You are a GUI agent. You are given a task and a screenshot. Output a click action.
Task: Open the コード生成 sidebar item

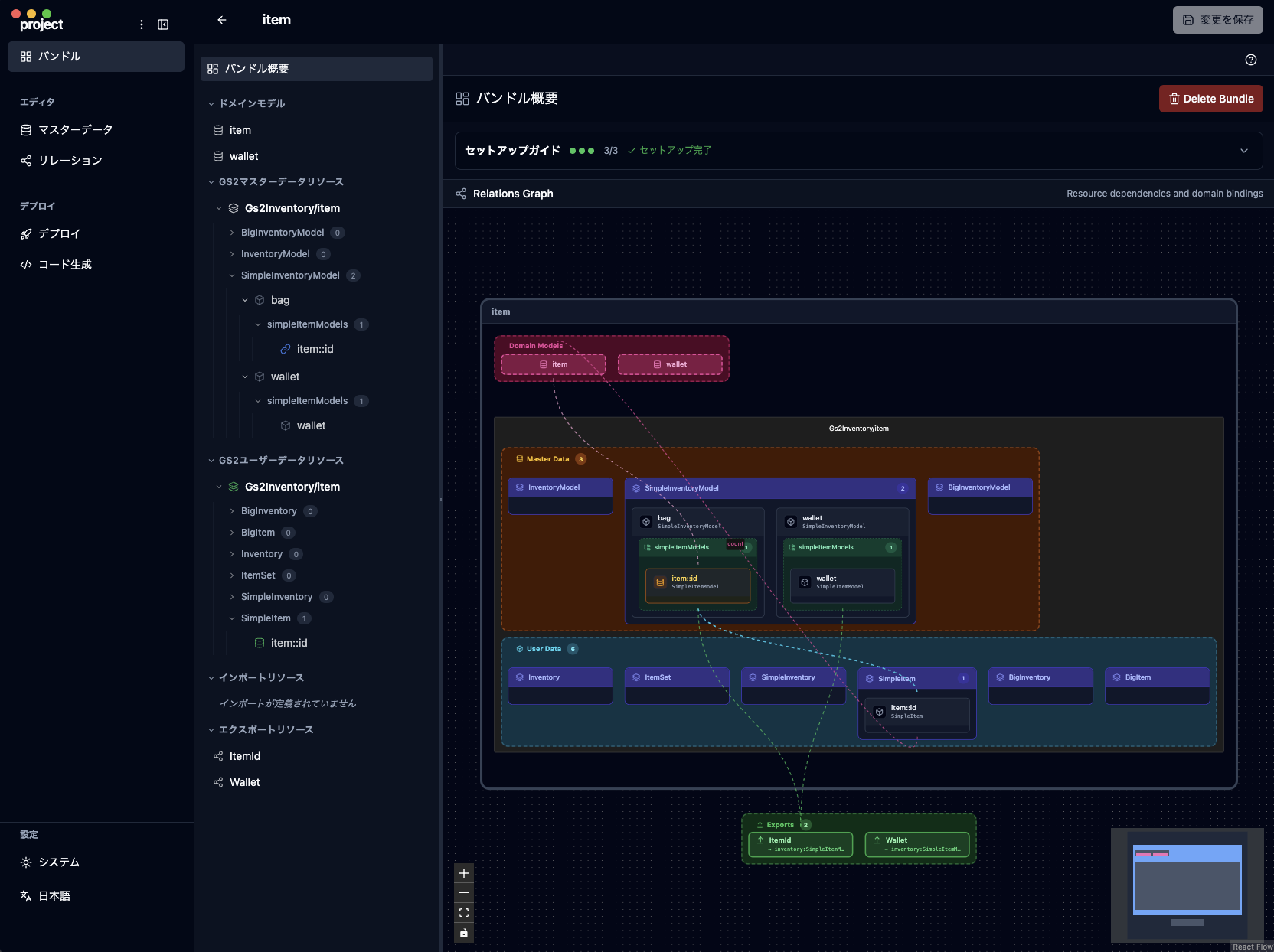pos(64,265)
